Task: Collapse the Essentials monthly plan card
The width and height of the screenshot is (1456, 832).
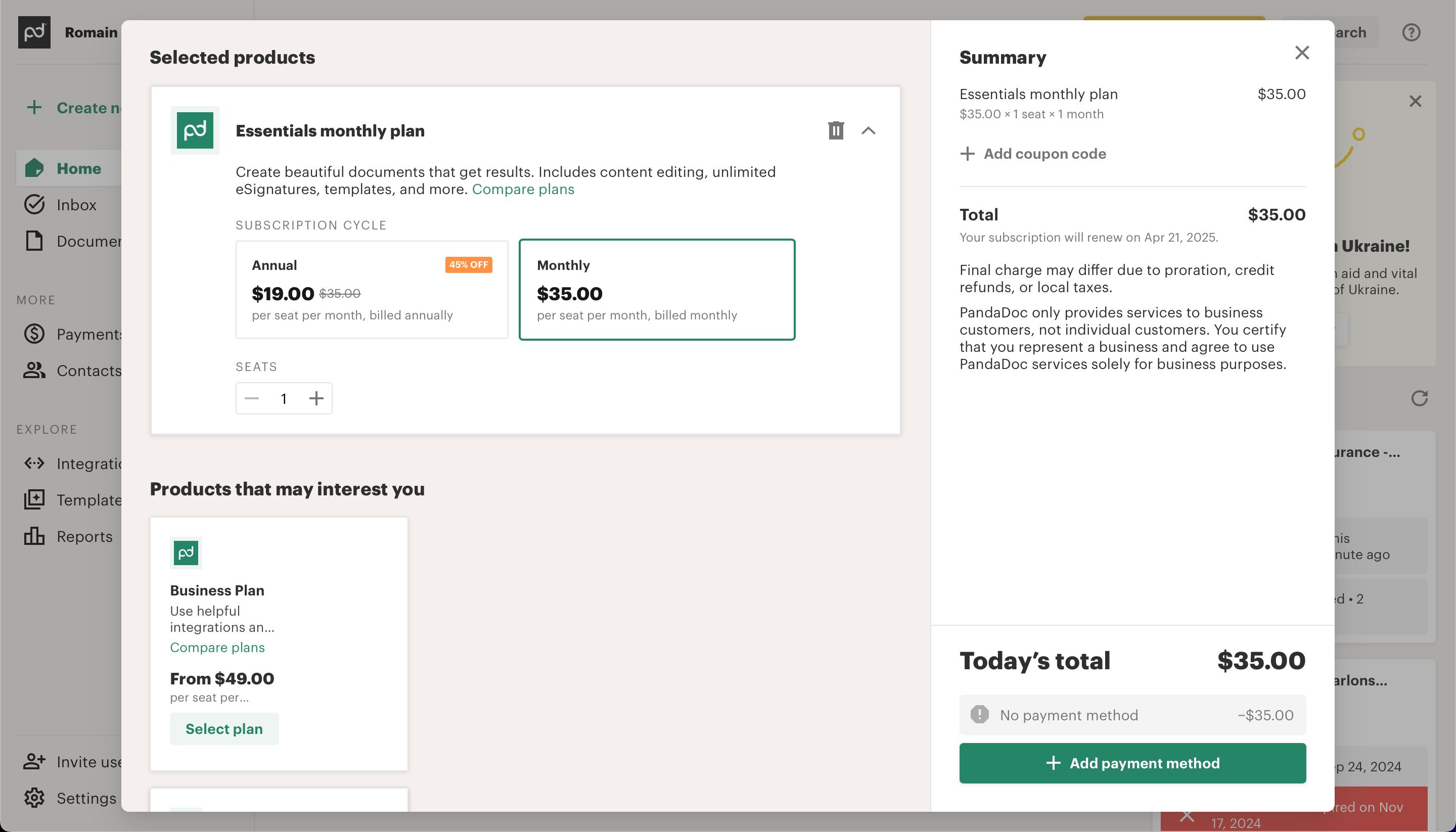Action: point(868,130)
